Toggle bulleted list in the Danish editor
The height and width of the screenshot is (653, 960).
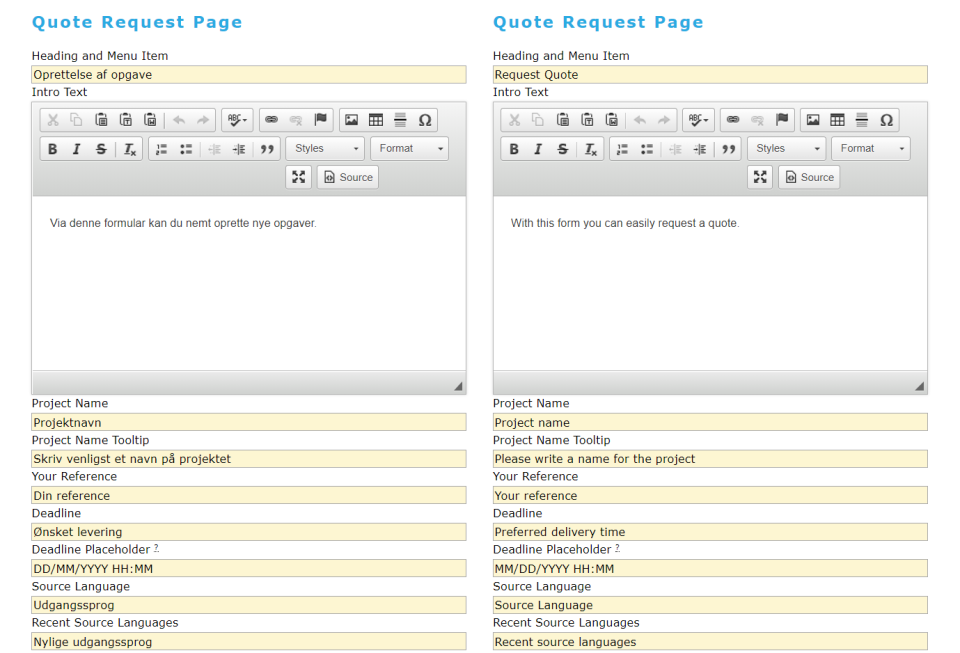(x=186, y=149)
